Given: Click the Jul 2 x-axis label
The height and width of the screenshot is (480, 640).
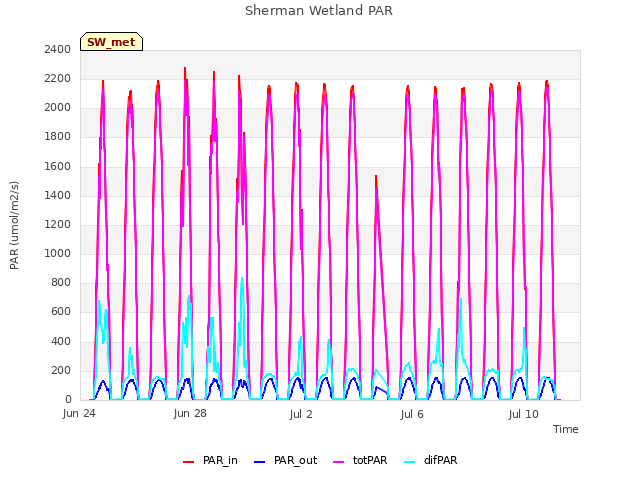Looking at the screenshot, I should (301, 414).
